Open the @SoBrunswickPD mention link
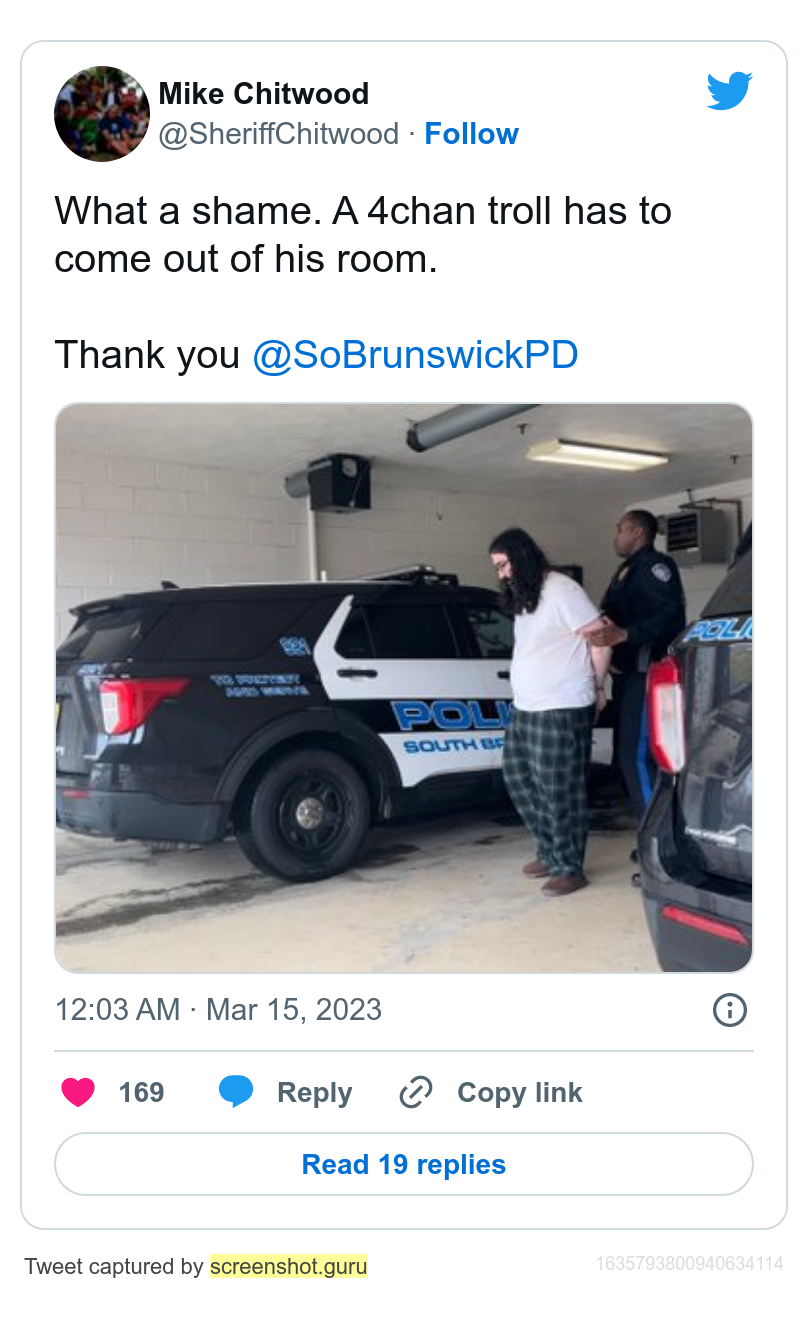Image resolution: width=808 pixels, height=1322 pixels. (x=415, y=355)
